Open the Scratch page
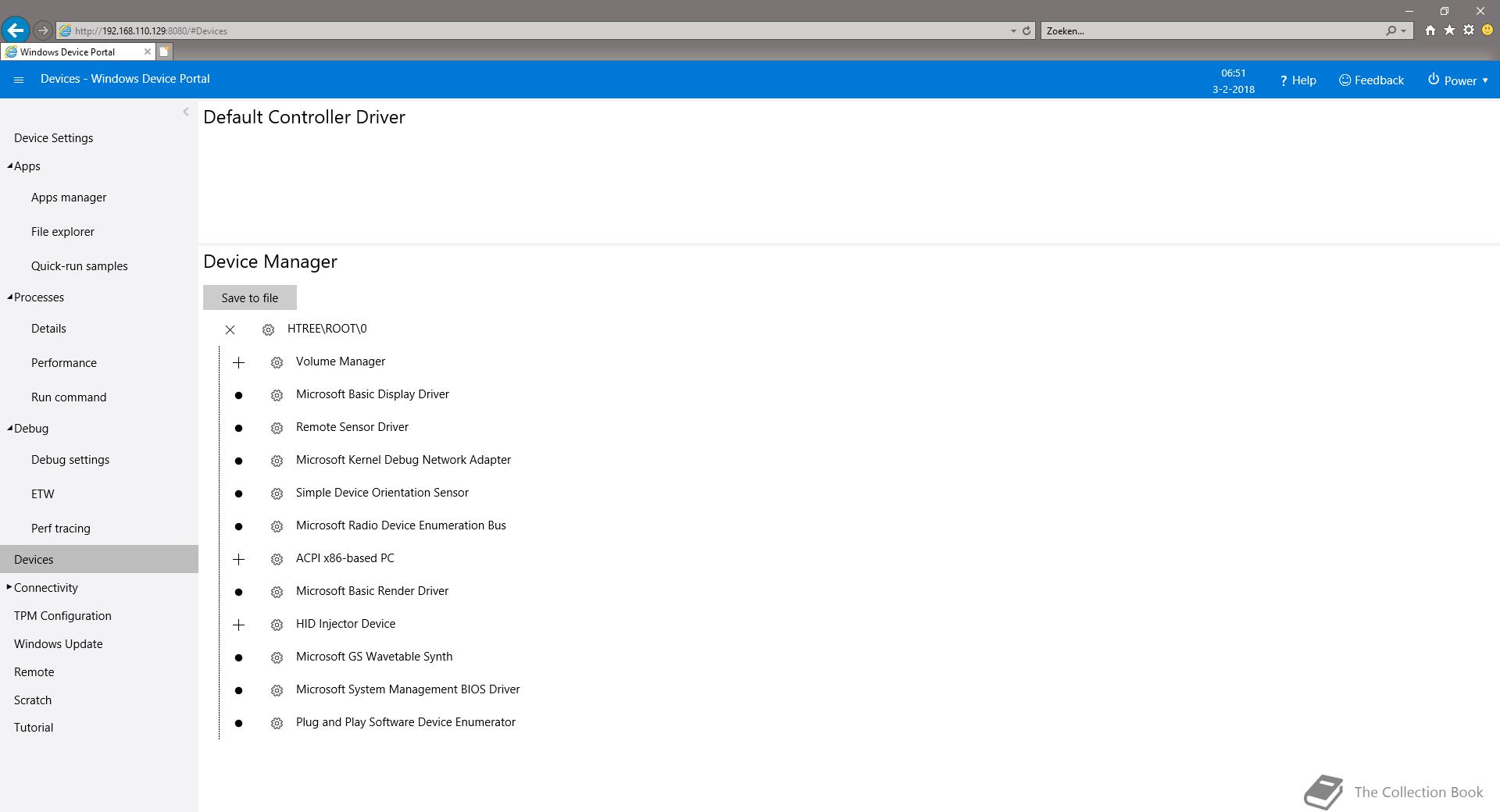Viewport: 1500px width, 812px height. click(33, 700)
